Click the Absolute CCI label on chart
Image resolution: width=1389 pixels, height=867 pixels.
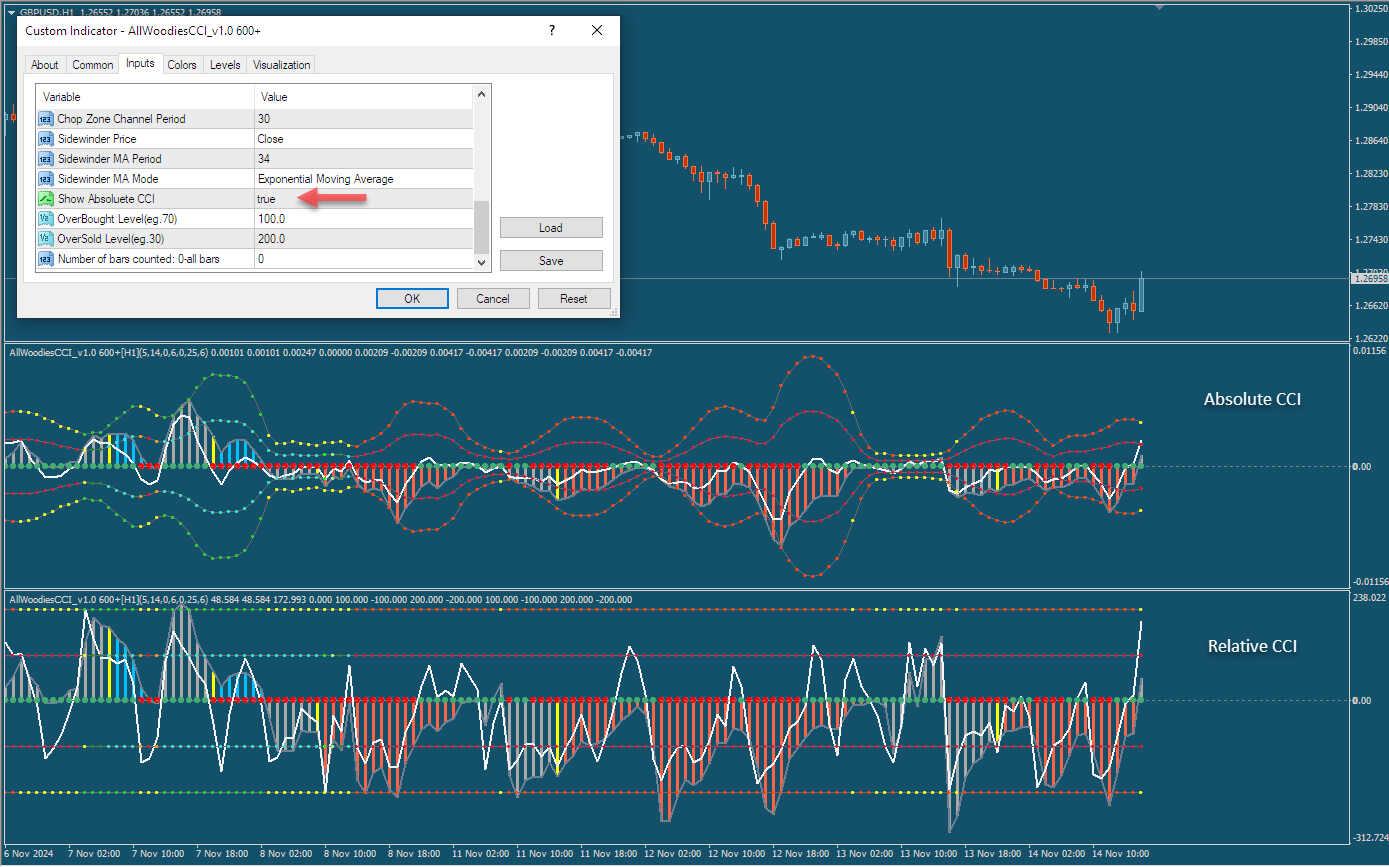click(x=1252, y=399)
